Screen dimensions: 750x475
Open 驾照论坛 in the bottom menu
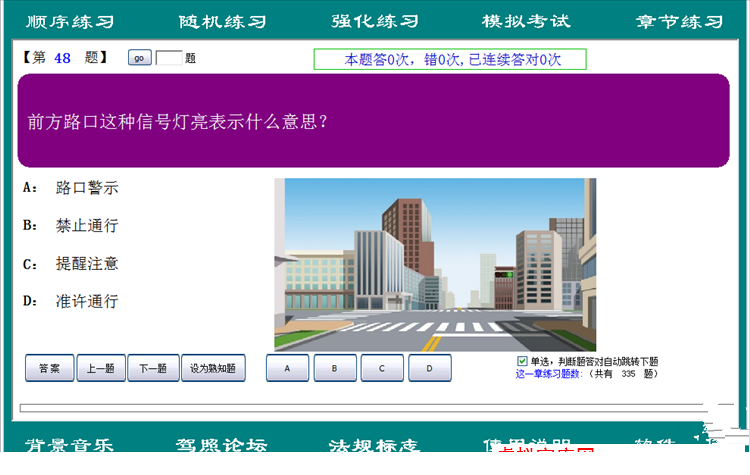pos(221,445)
